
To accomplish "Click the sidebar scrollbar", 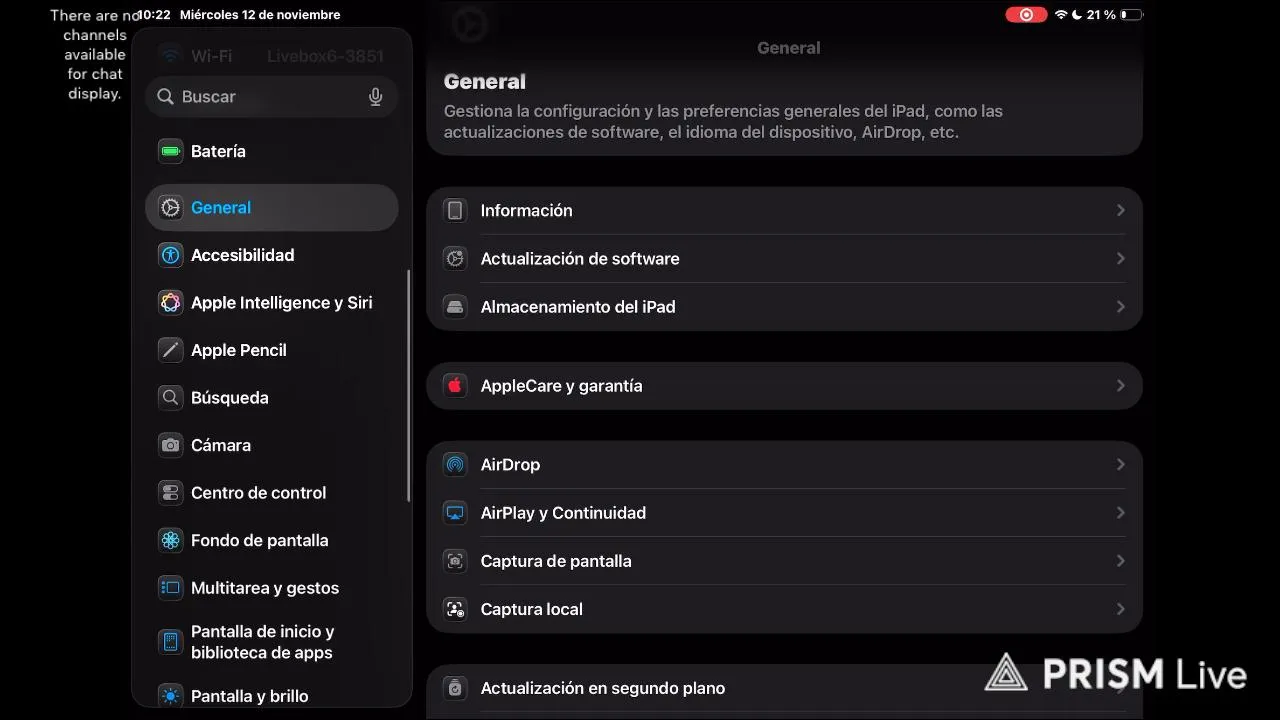I will (x=408, y=386).
